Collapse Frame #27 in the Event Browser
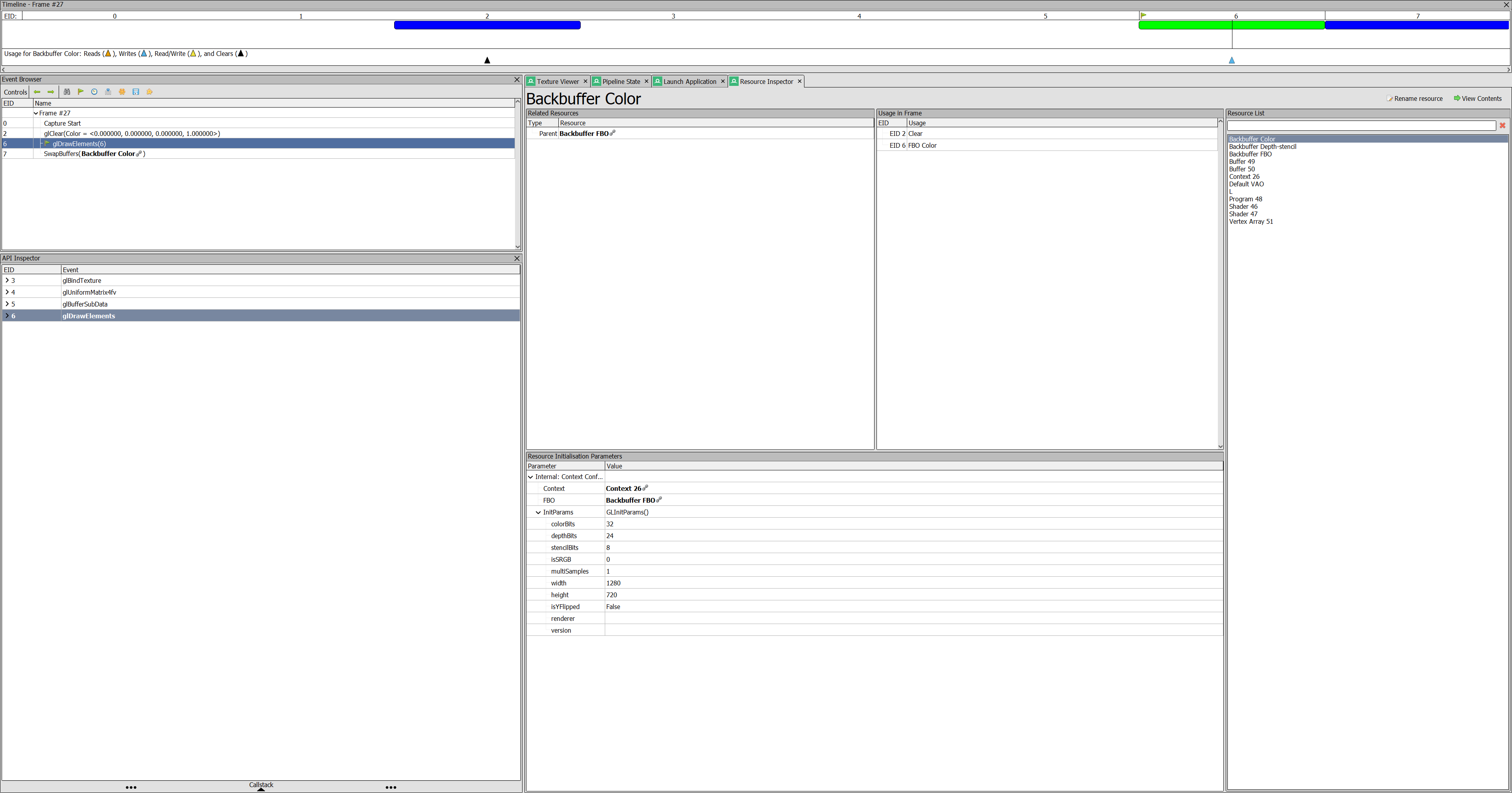The height and width of the screenshot is (793, 1512). [x=36, y=113]
